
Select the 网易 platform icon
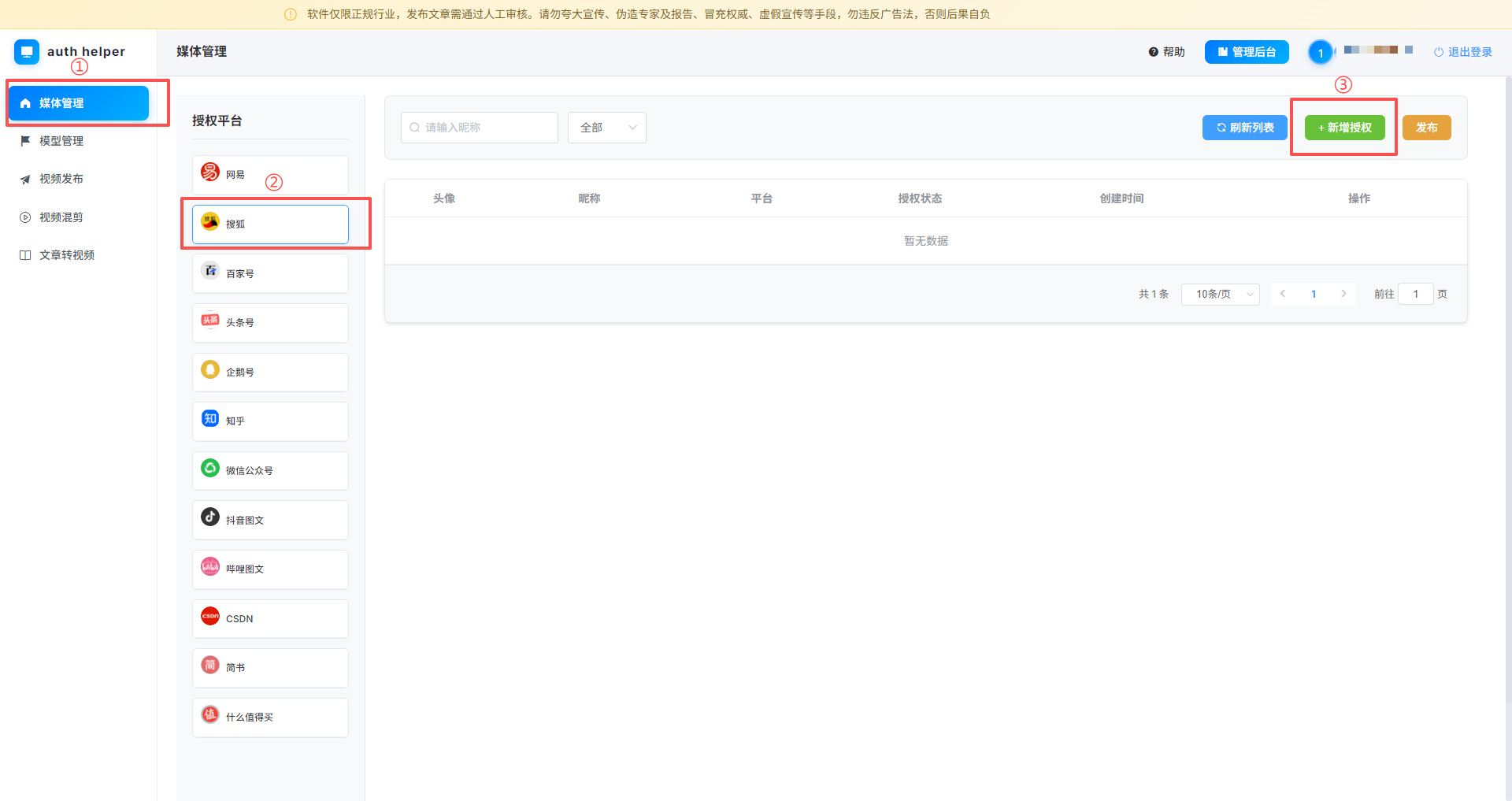(x=210, y=172)
